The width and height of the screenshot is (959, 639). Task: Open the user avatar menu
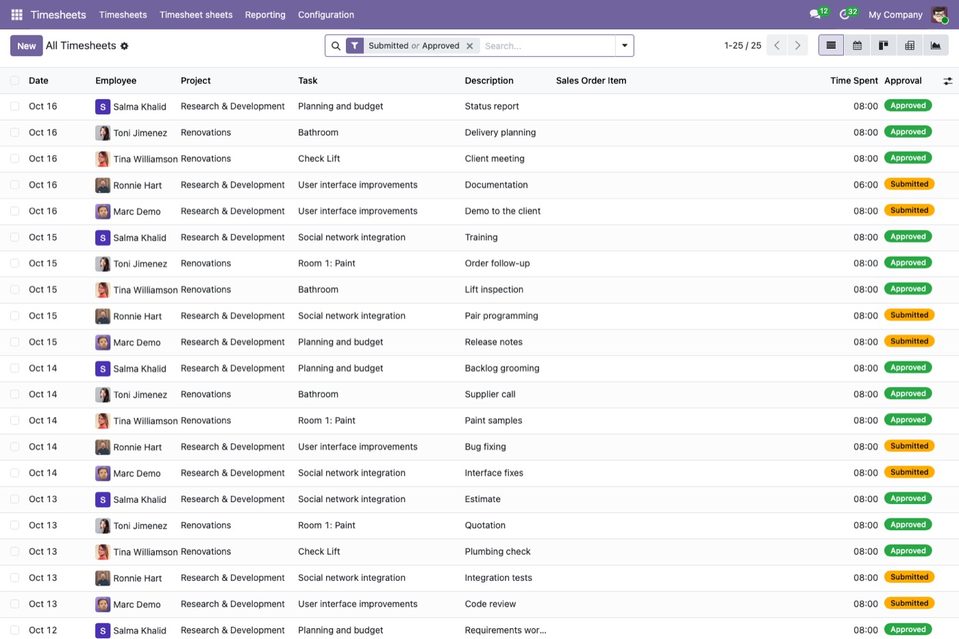pos(940,14)
